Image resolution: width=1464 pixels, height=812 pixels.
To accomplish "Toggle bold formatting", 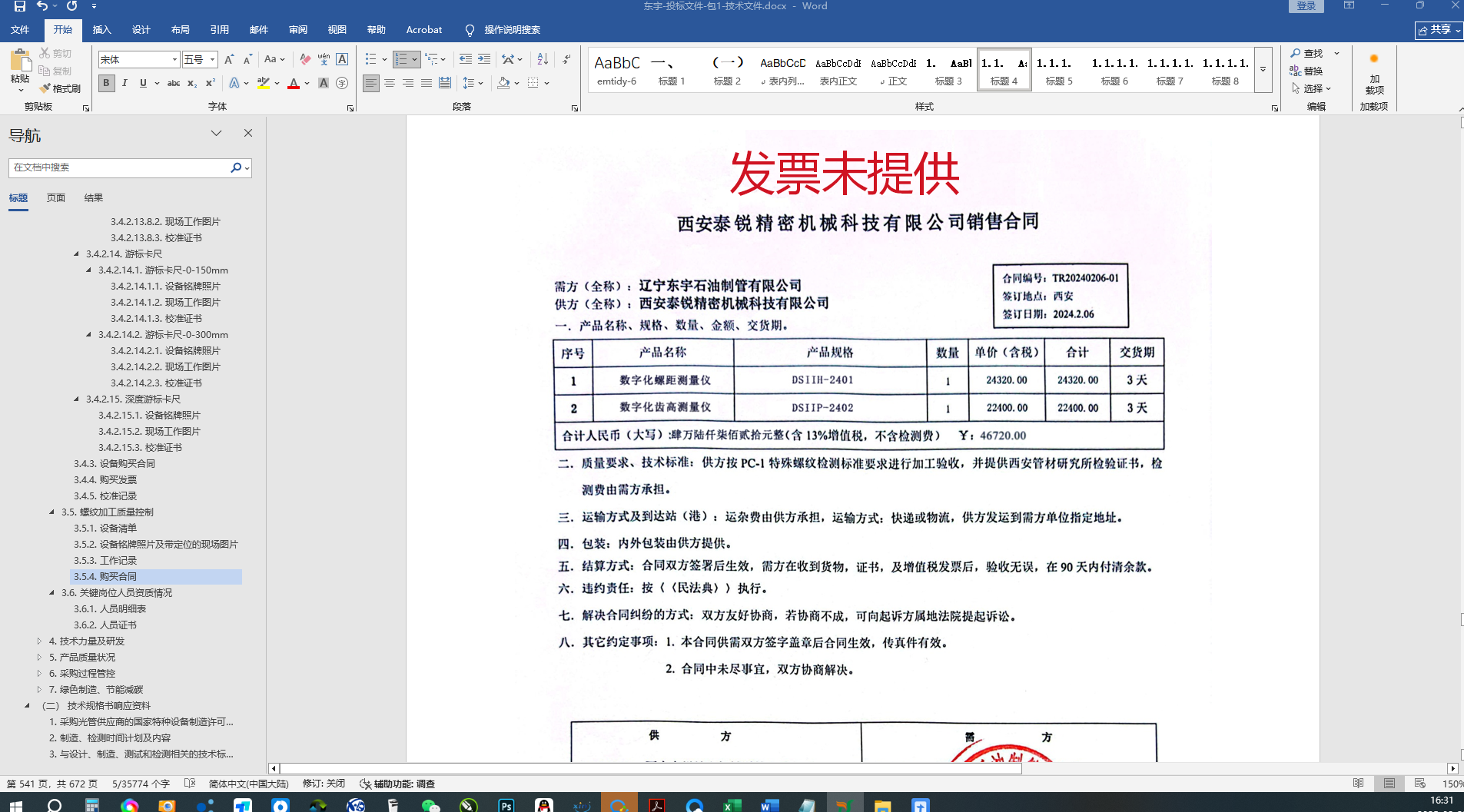I will pyautogui.click(x=107, y=83).
